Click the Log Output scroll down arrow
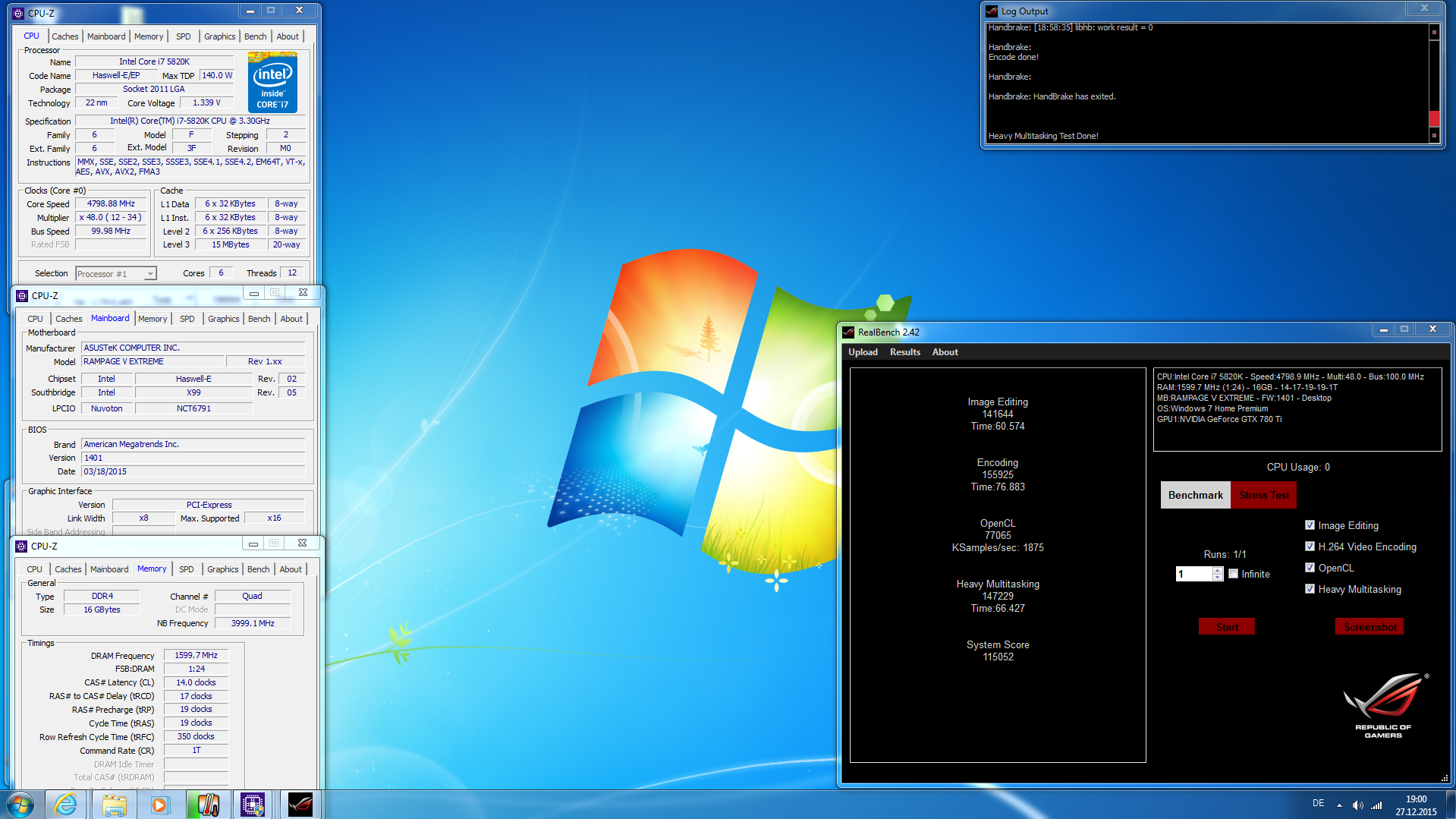Viewport: 1456px width, 819px height. [x=1434, y=136]
